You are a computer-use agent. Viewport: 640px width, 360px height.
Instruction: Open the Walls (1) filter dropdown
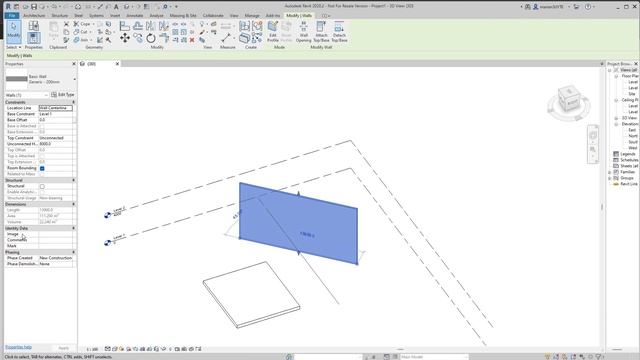[46, 95]
